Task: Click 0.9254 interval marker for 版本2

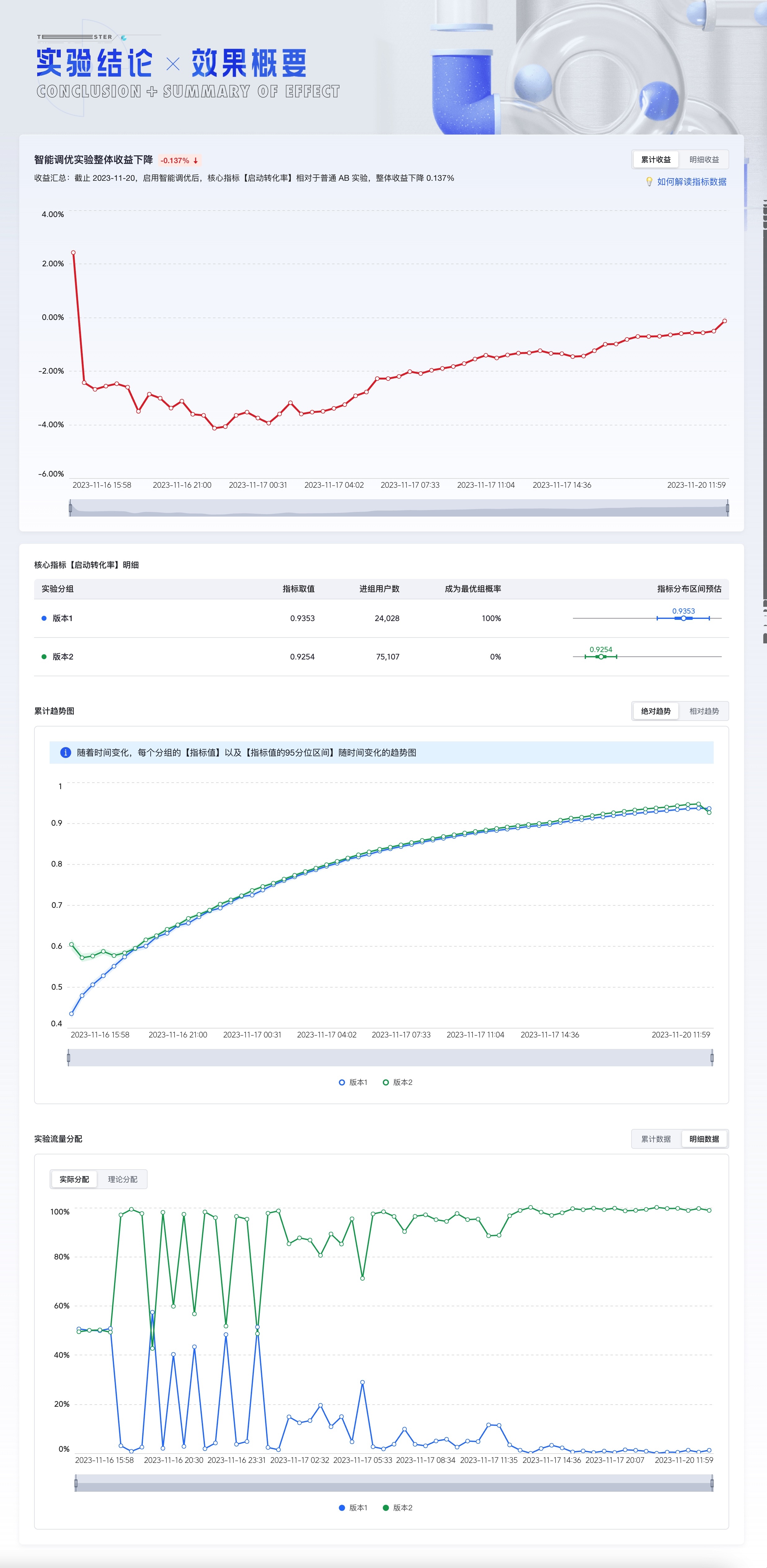Action: point(601,657)
